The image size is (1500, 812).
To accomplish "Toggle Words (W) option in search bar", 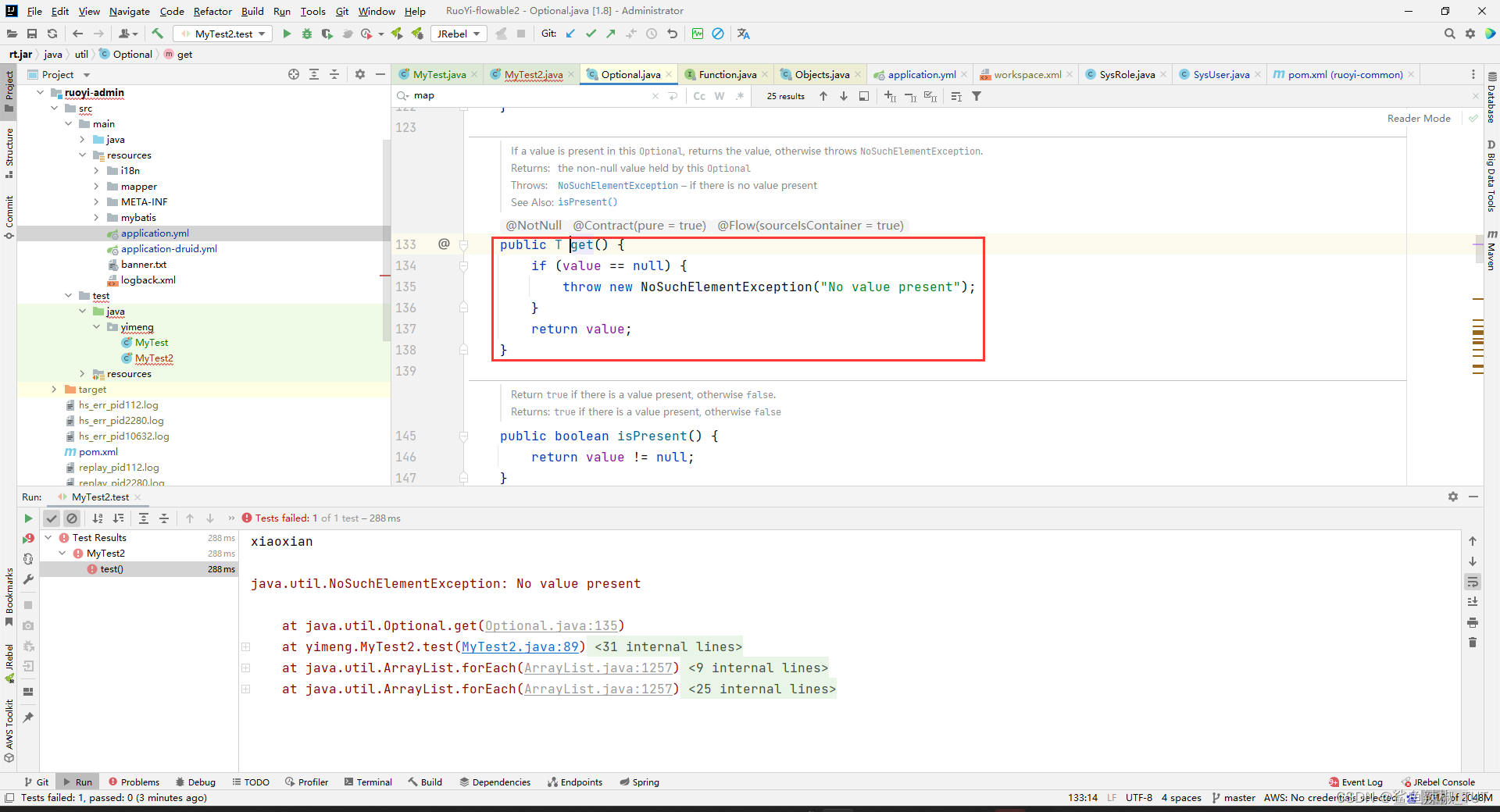I will 720,96.
